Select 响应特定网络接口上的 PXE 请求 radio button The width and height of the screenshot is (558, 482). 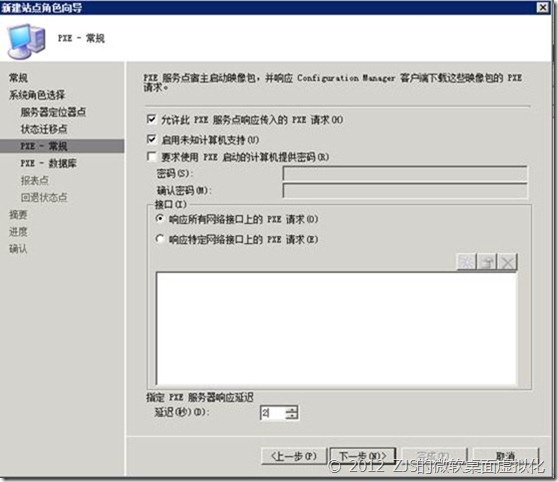pyautogui.click(x=160, y=239)
